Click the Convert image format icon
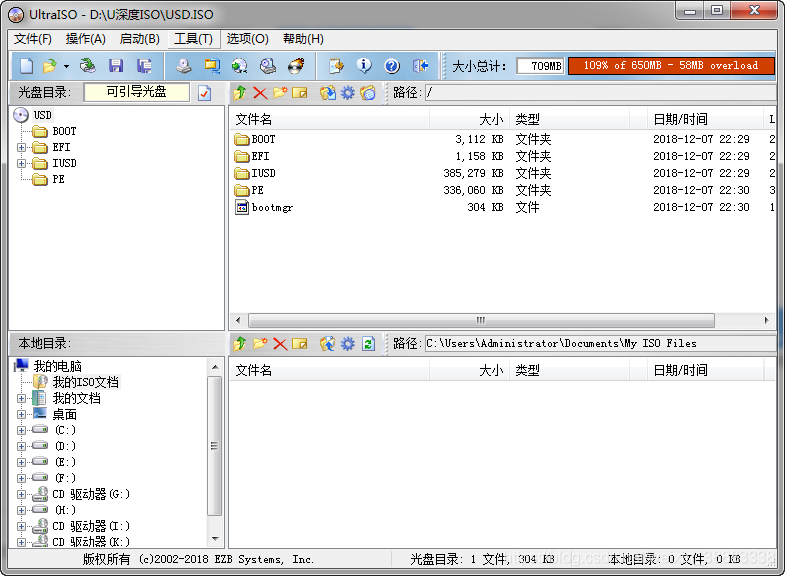785x576 pixels. (x=212, y=66)
